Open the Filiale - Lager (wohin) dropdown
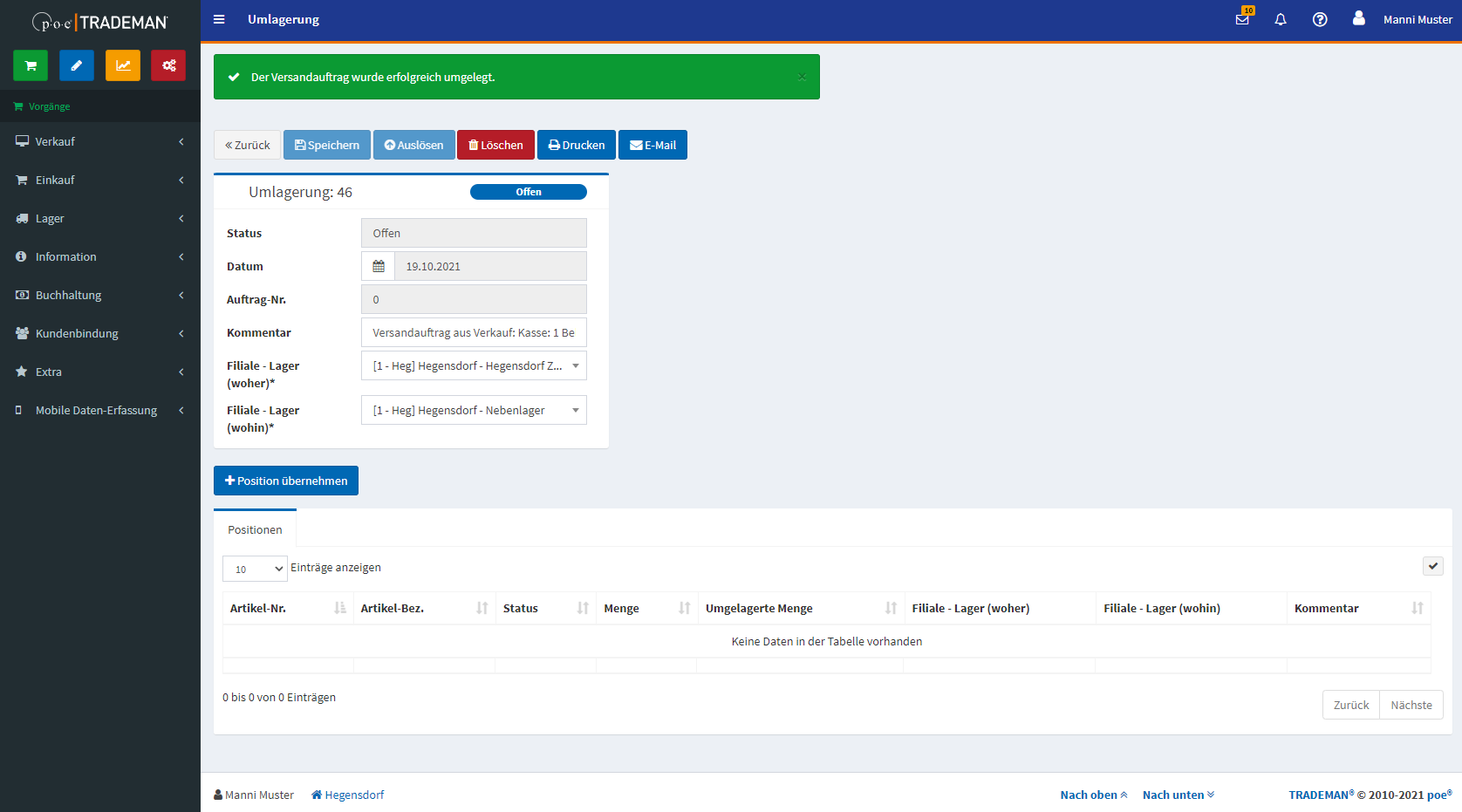 coord(474,410)
